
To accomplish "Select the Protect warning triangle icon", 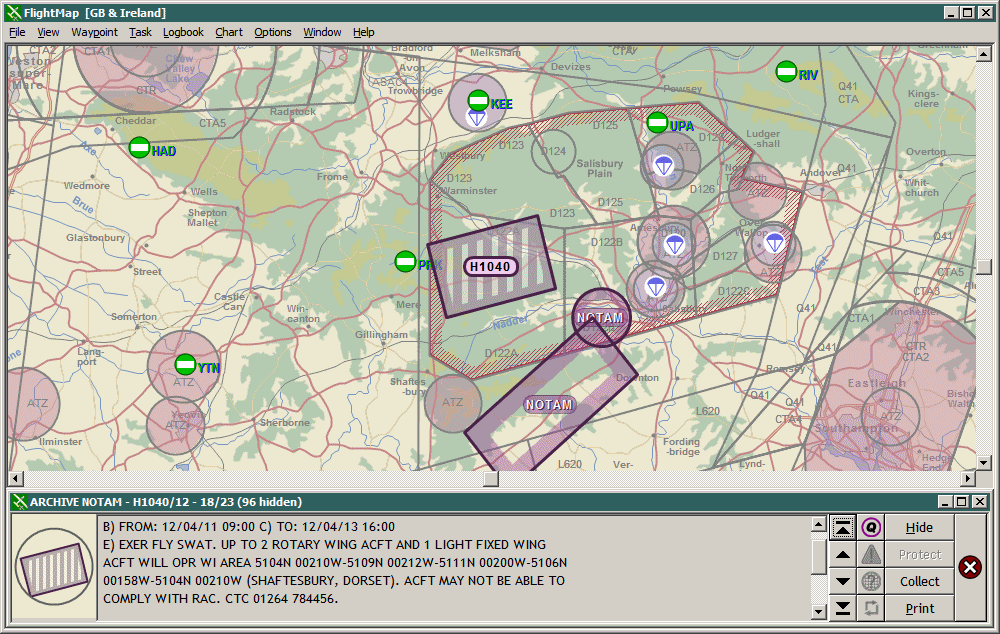I will click(x=871, y=554).
